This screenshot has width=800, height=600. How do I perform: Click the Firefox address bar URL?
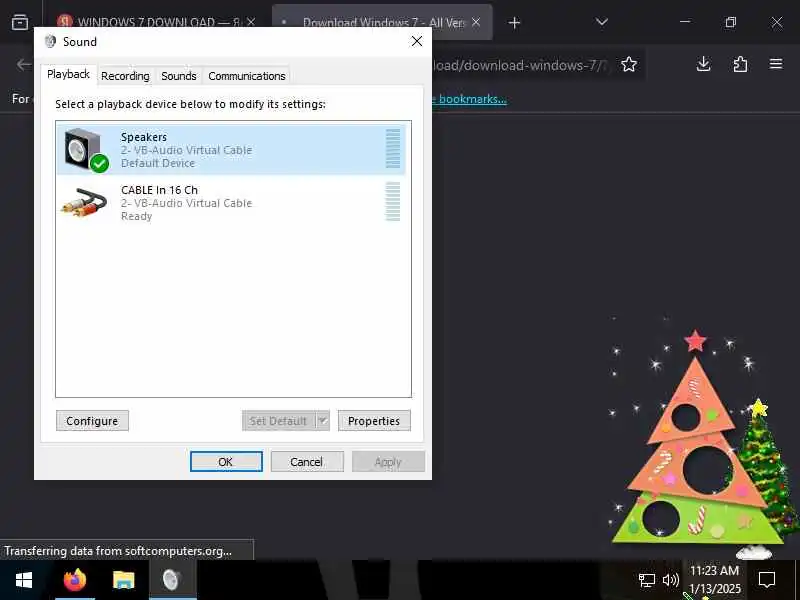(520, 65)
